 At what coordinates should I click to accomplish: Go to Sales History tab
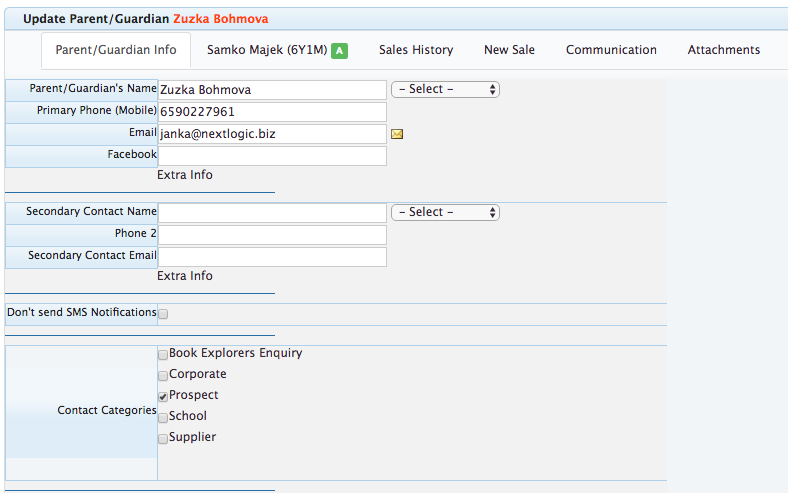coord(416,50)
